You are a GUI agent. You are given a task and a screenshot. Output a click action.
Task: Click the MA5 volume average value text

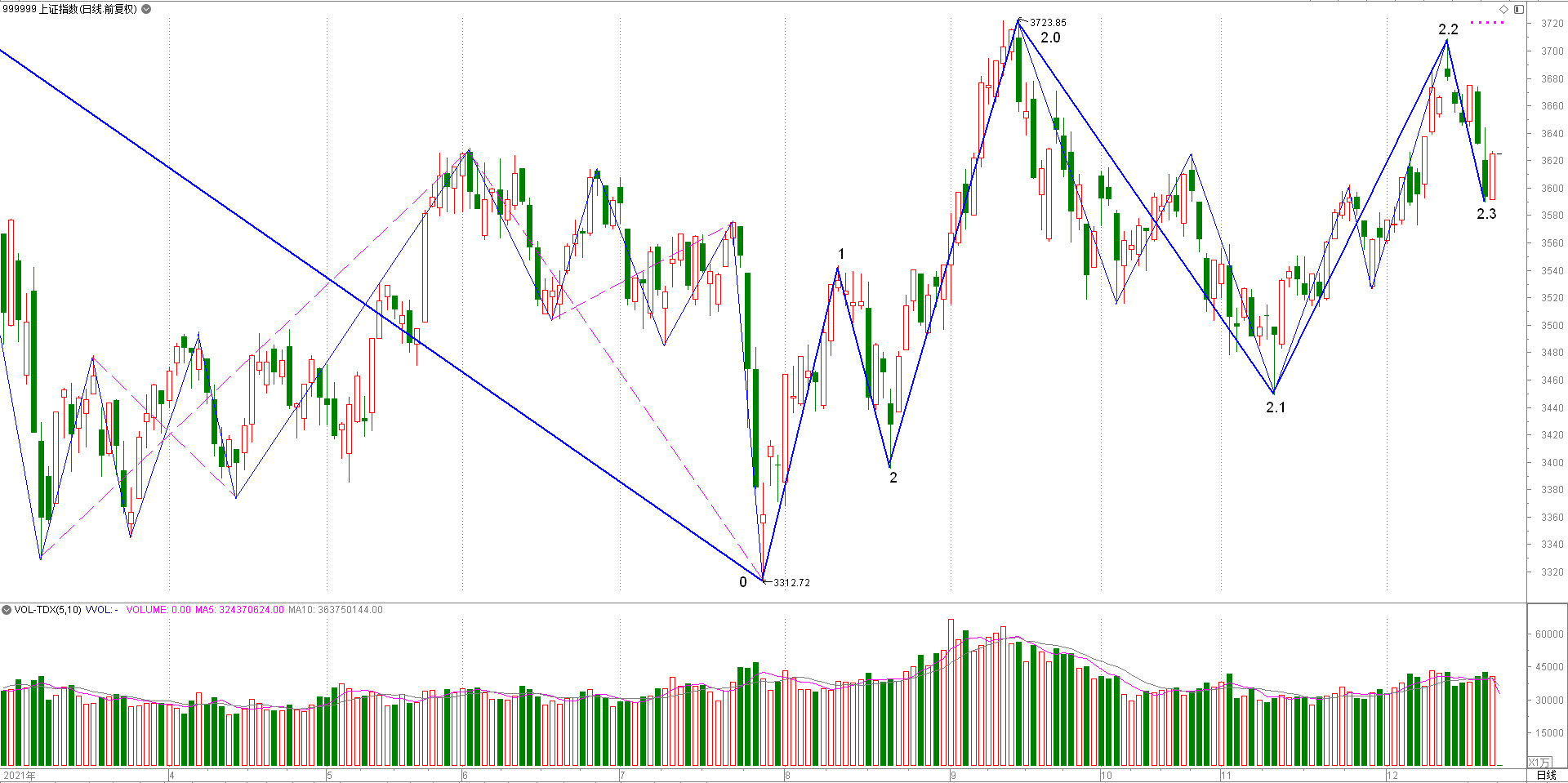tap(239, 610)
